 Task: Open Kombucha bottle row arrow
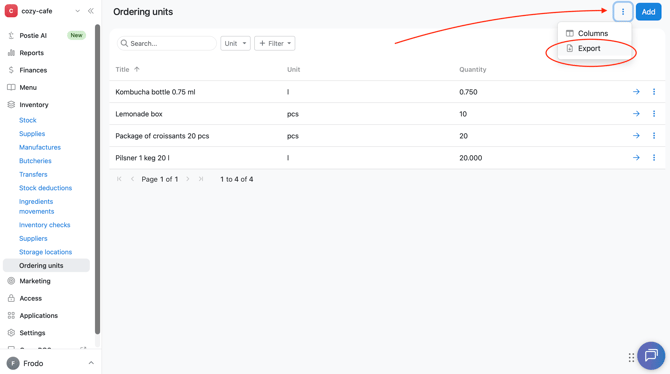tap(636, 92)
